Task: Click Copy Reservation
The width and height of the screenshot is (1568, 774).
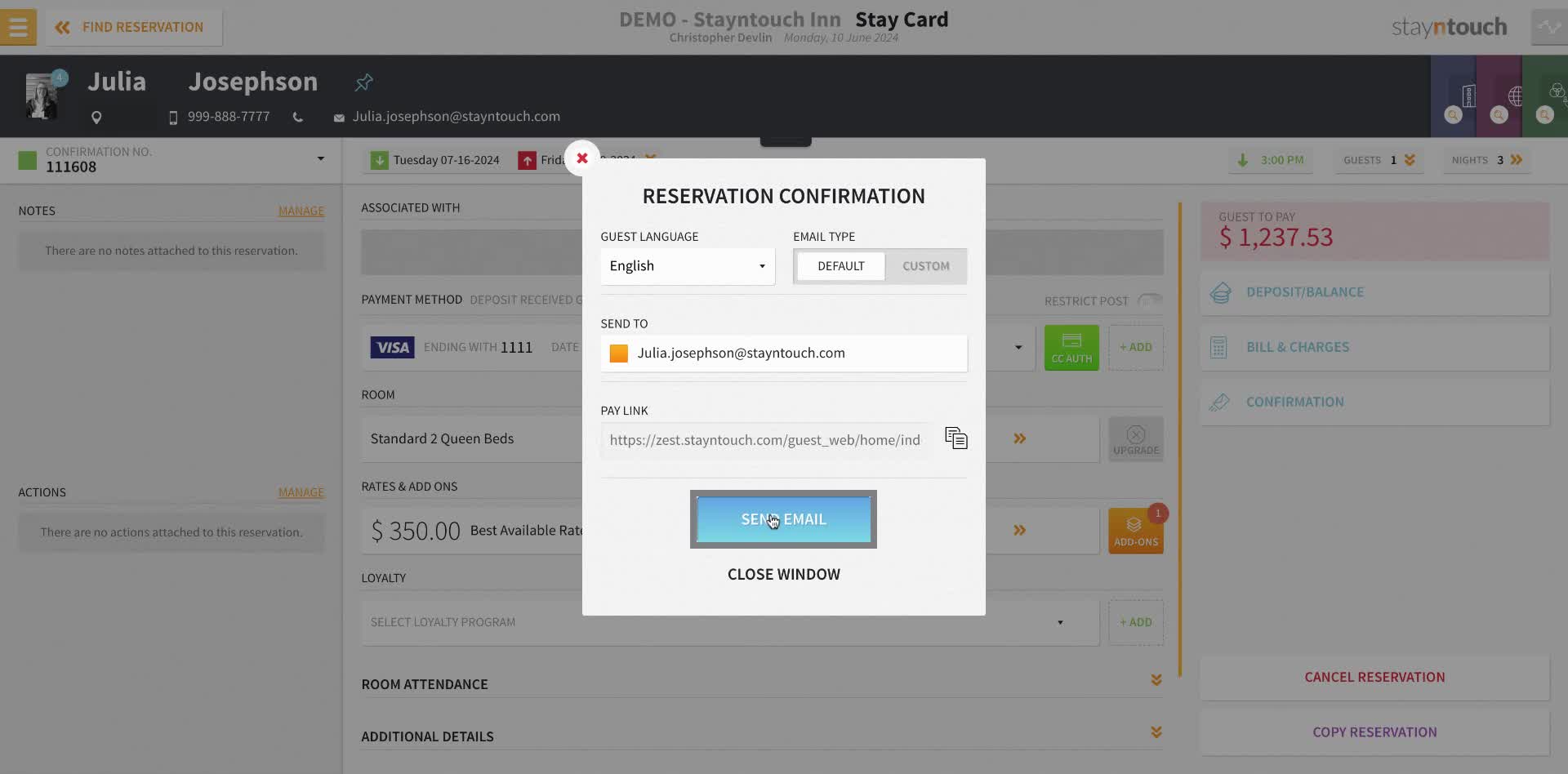Action: tap(1374, 732)
